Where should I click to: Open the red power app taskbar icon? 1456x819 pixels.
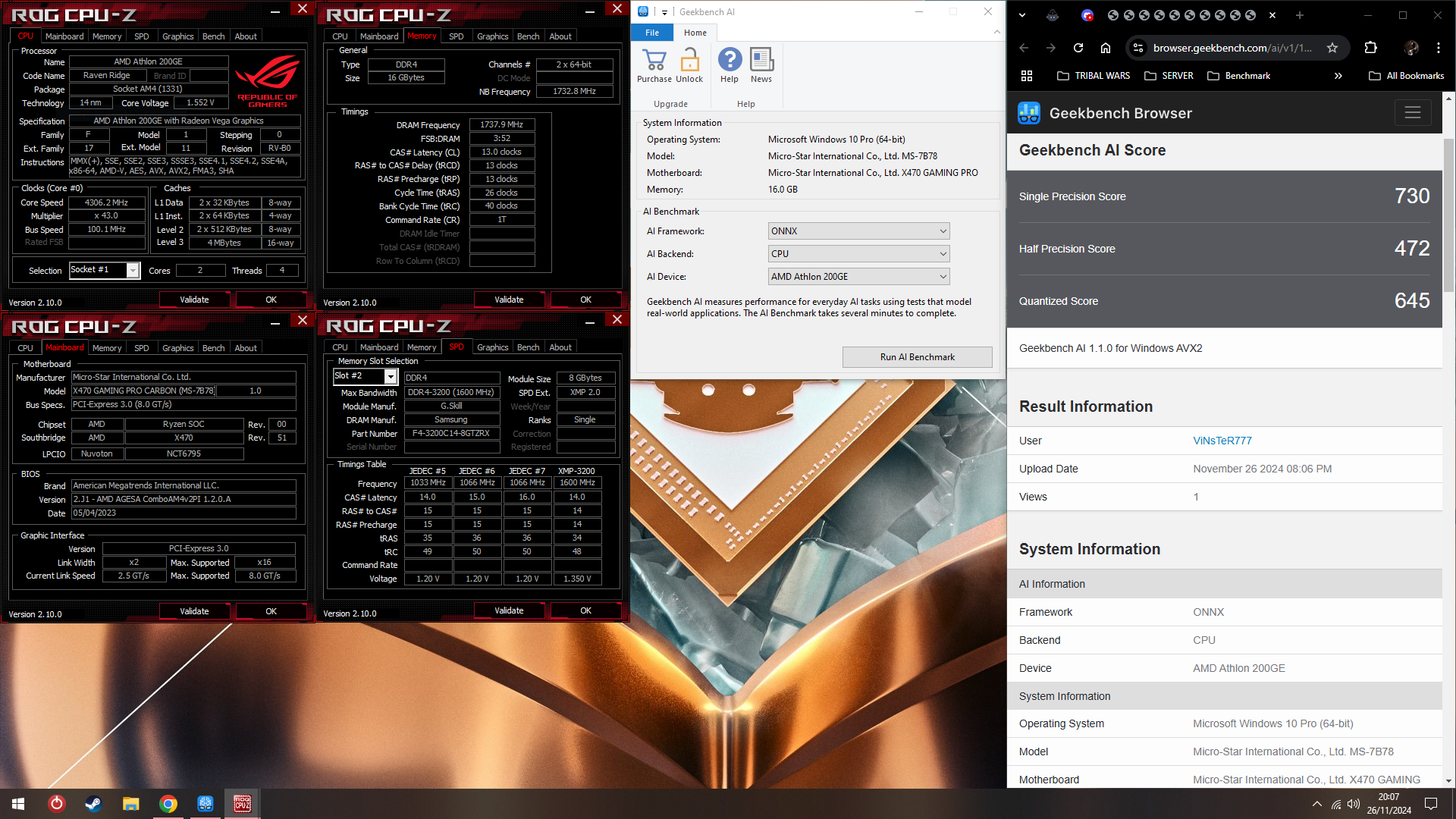point(56,804)
